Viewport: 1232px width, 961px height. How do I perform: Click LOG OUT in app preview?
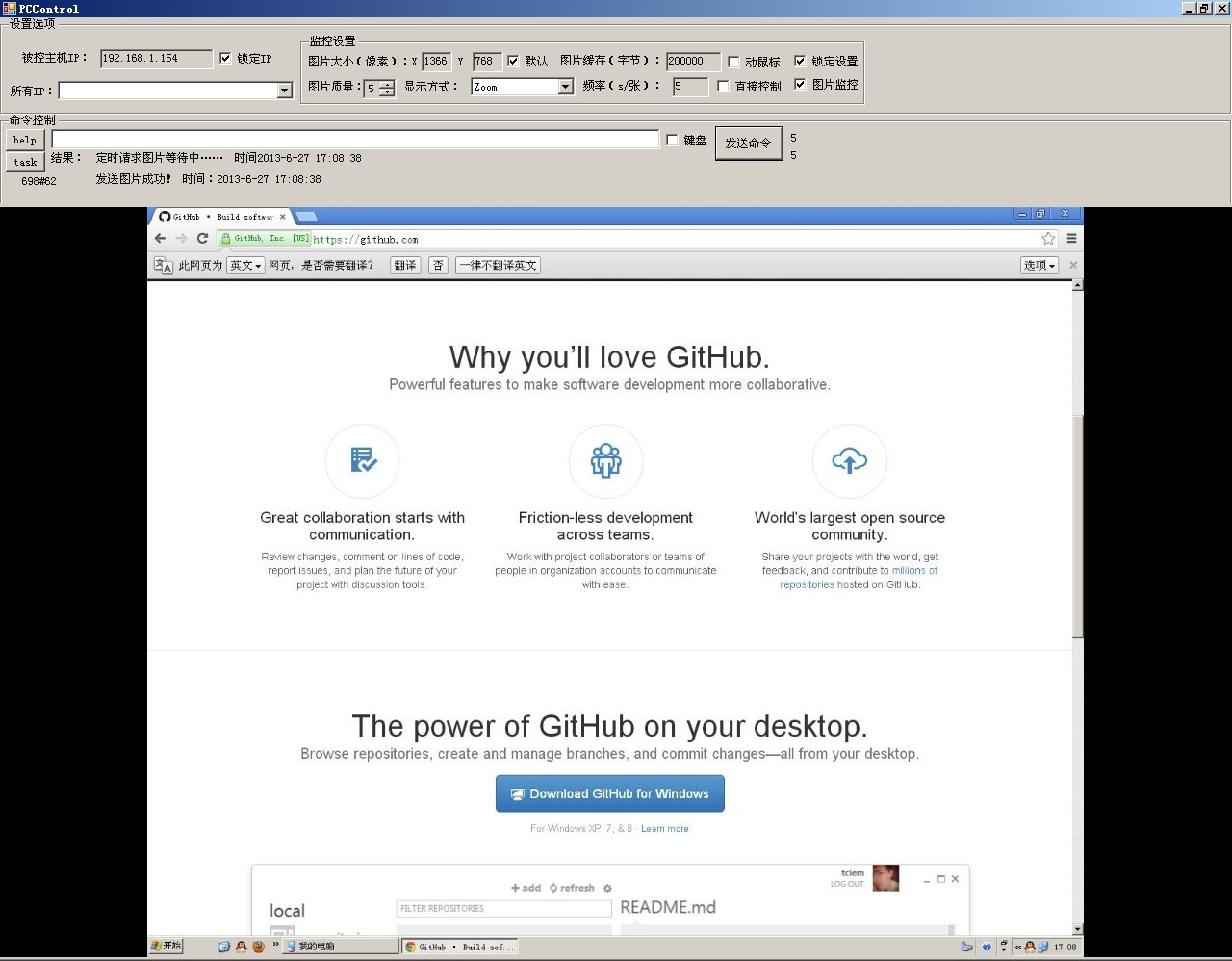point(847,884)
